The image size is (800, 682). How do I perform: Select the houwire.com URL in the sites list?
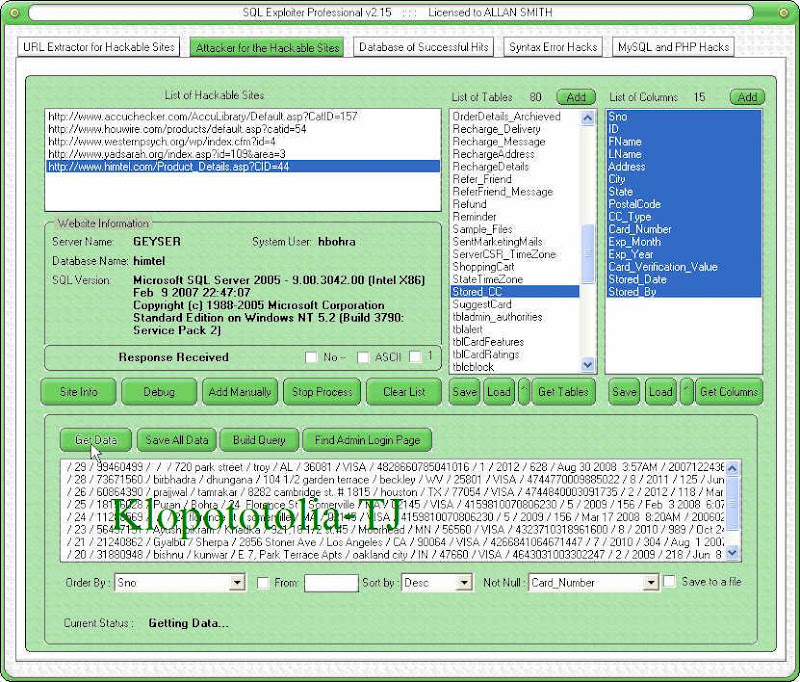point(243,129)
